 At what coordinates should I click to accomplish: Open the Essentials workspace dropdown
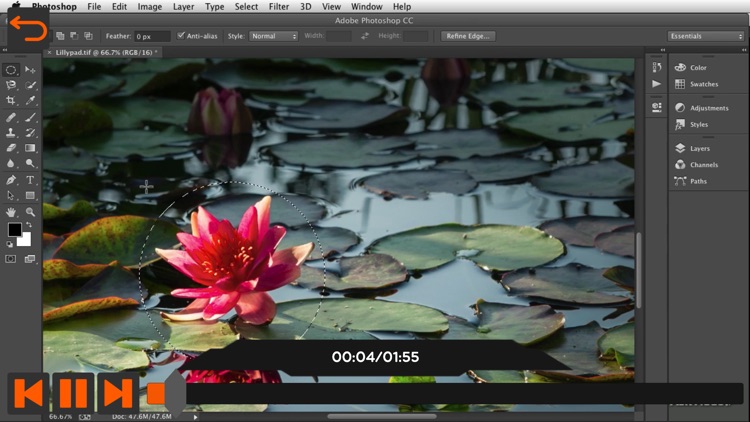click(706, 36)
